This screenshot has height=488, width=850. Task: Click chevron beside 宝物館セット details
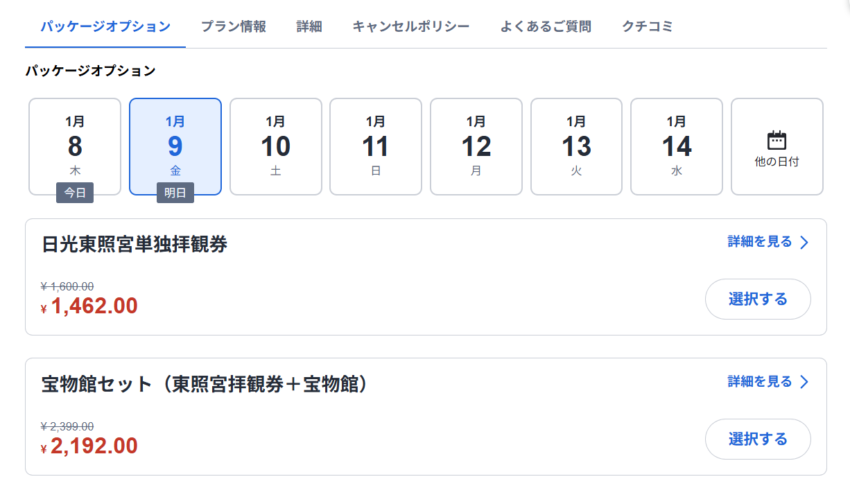(804, 382)
